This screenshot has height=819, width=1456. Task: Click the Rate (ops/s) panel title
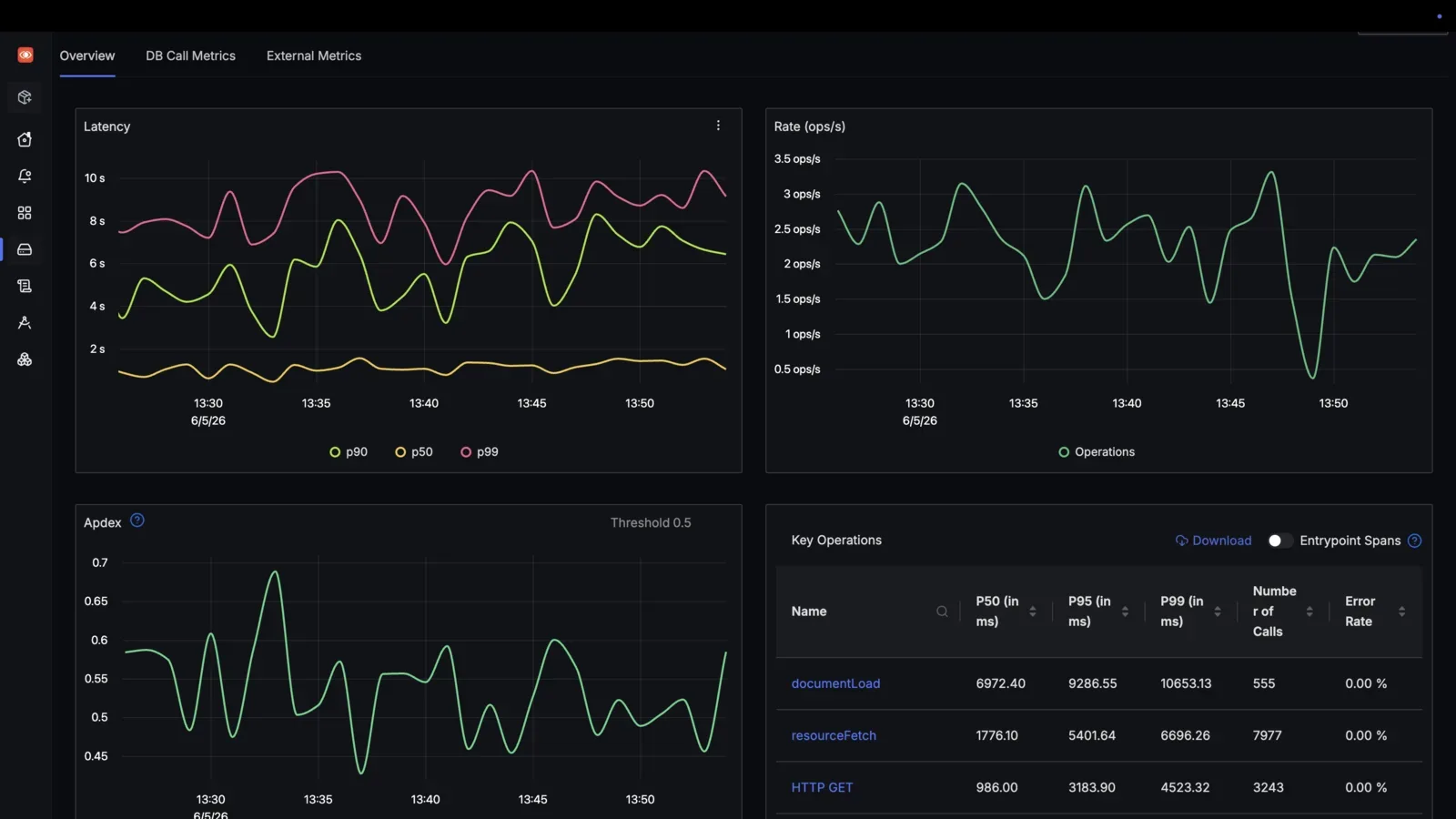pyautogui.click(x=810, y=126)
